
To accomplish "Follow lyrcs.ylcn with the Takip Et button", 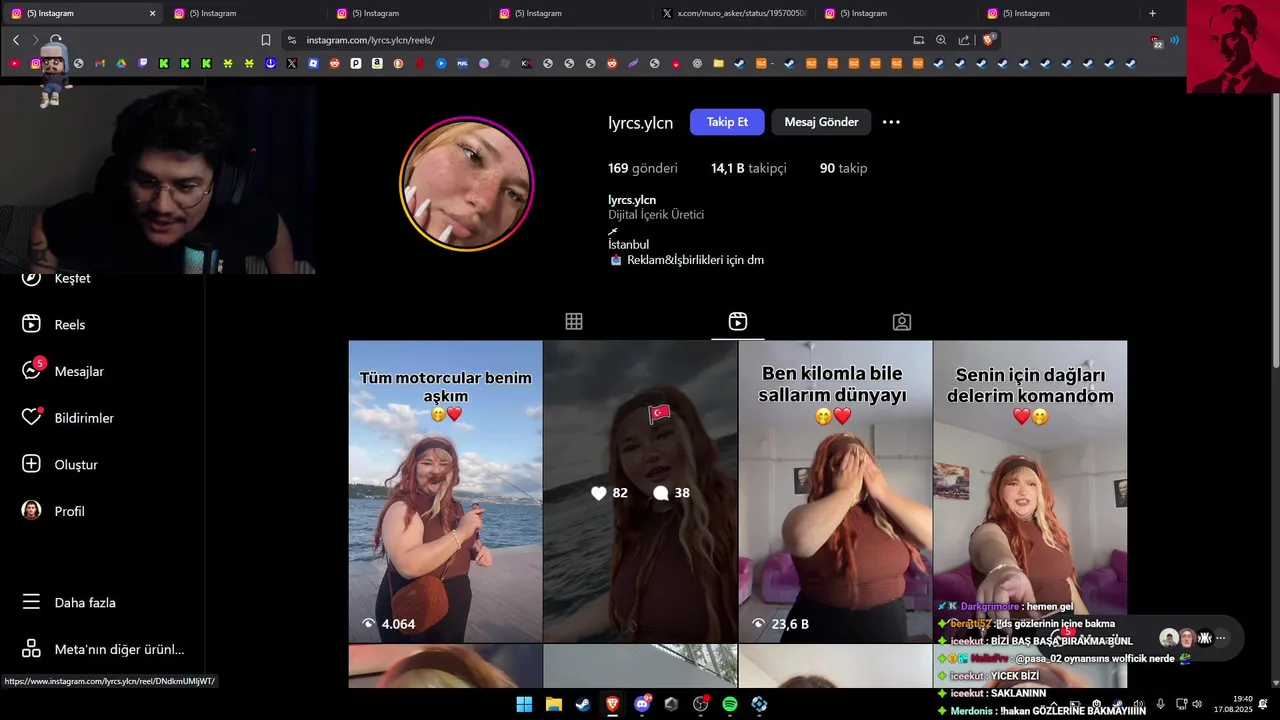I will [727, 122].
